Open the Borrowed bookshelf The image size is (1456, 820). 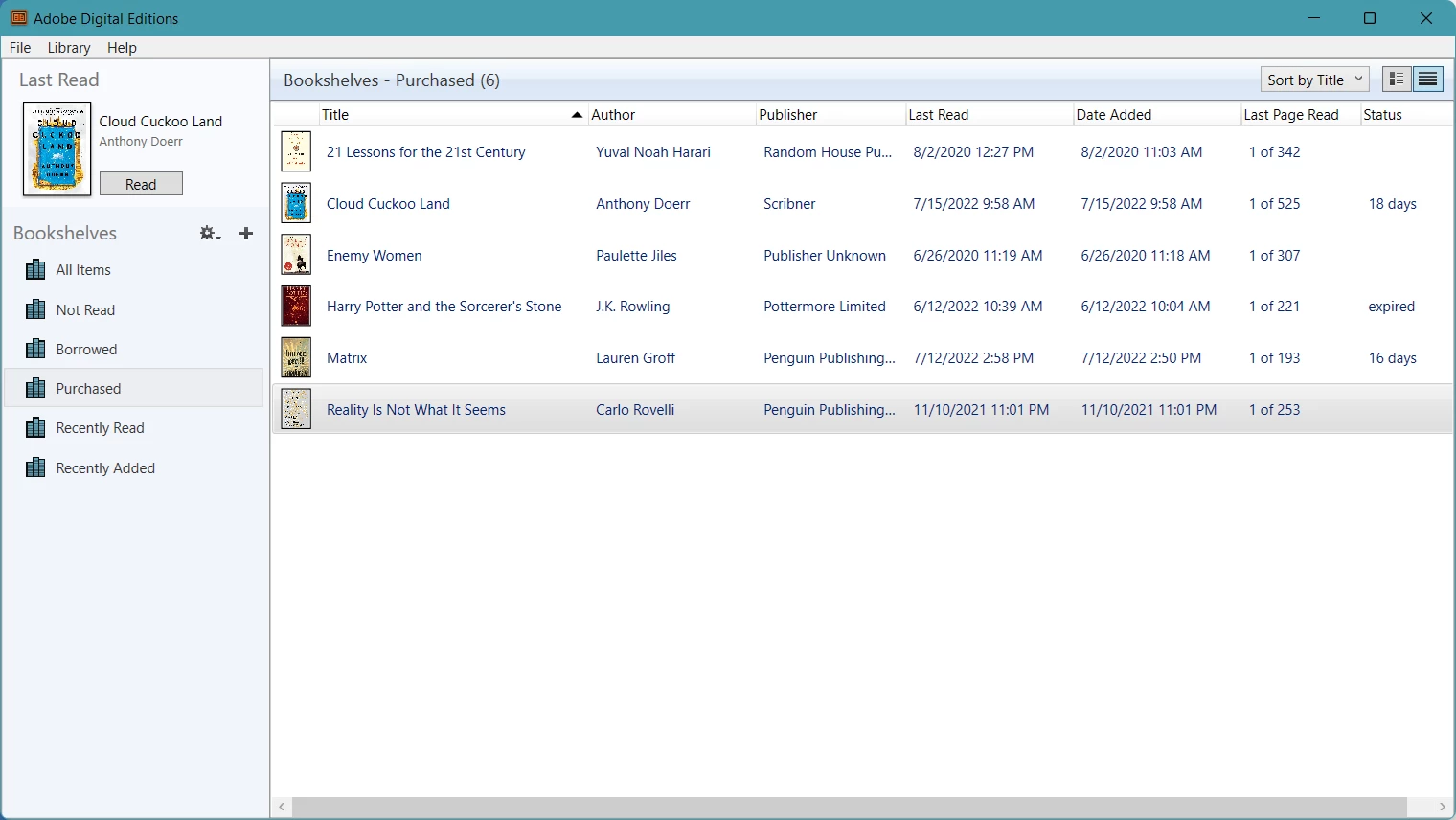pos(134,349)
